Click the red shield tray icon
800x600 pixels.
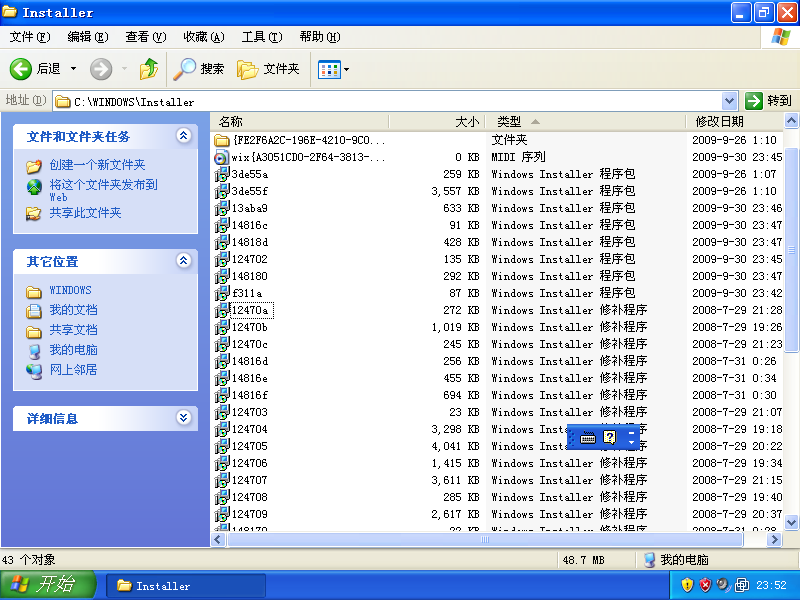705,585
